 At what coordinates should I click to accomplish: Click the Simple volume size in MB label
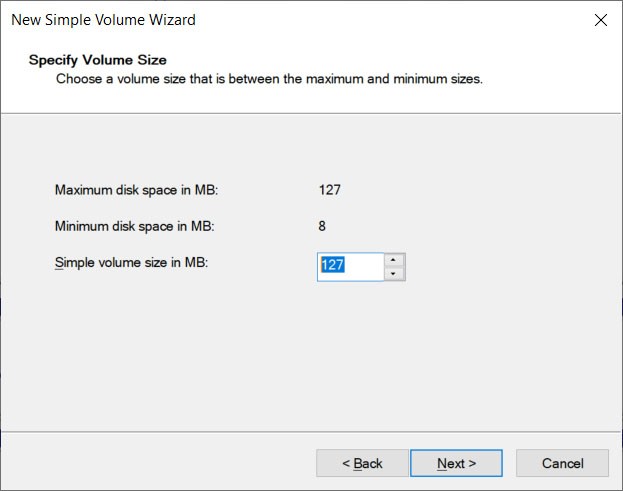pos(130,263)
